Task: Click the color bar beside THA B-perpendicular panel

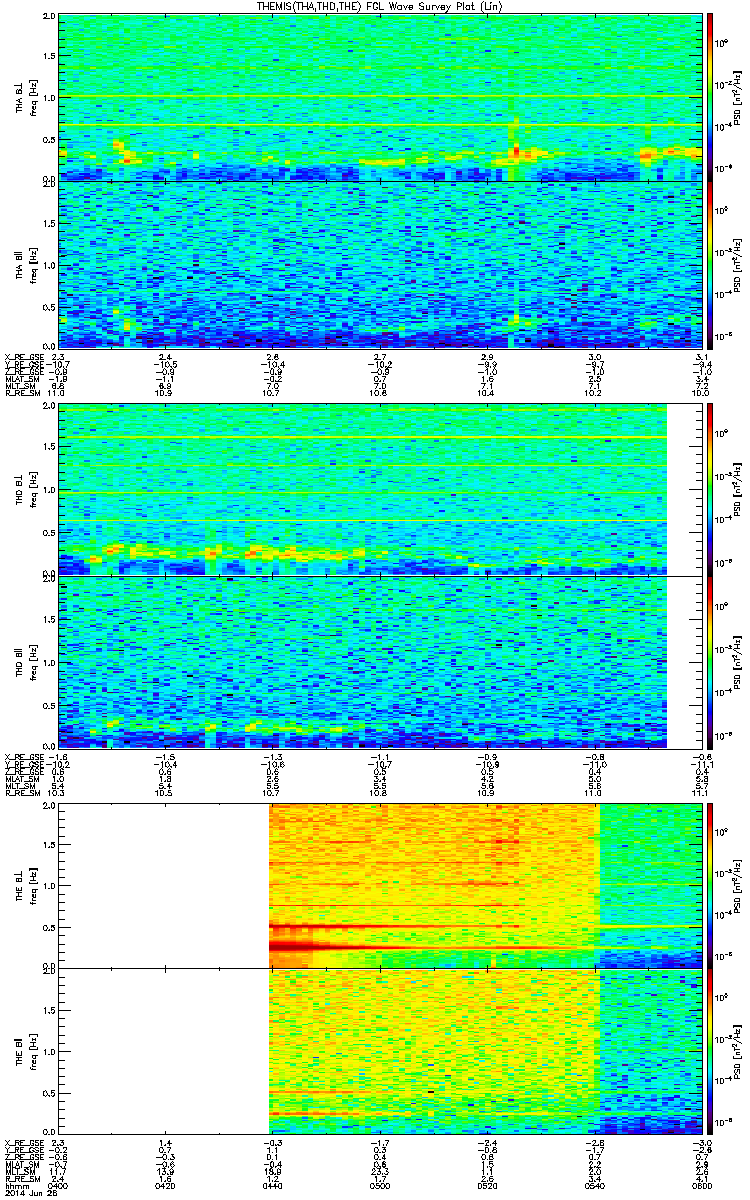Action: 710,97
